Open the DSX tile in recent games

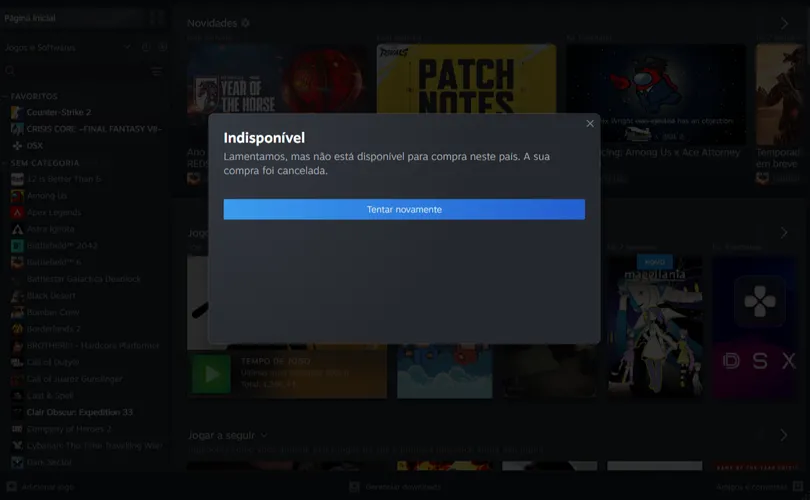756,325
